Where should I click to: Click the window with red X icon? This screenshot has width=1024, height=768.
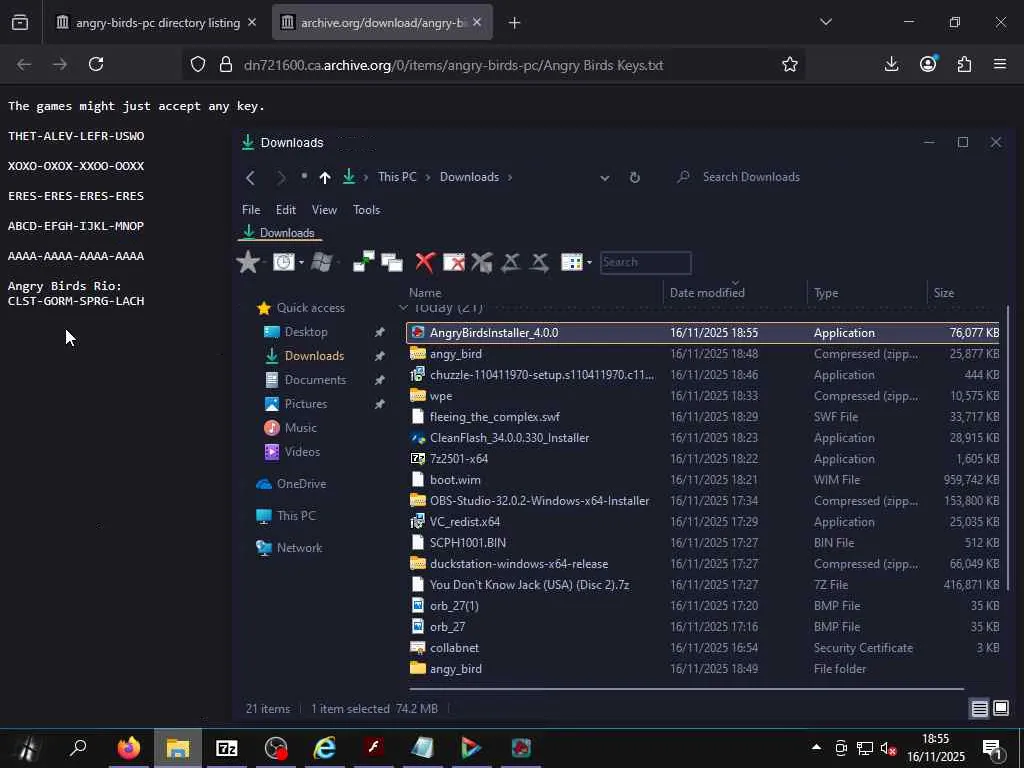pyautogui.click(x=454, y=263)
